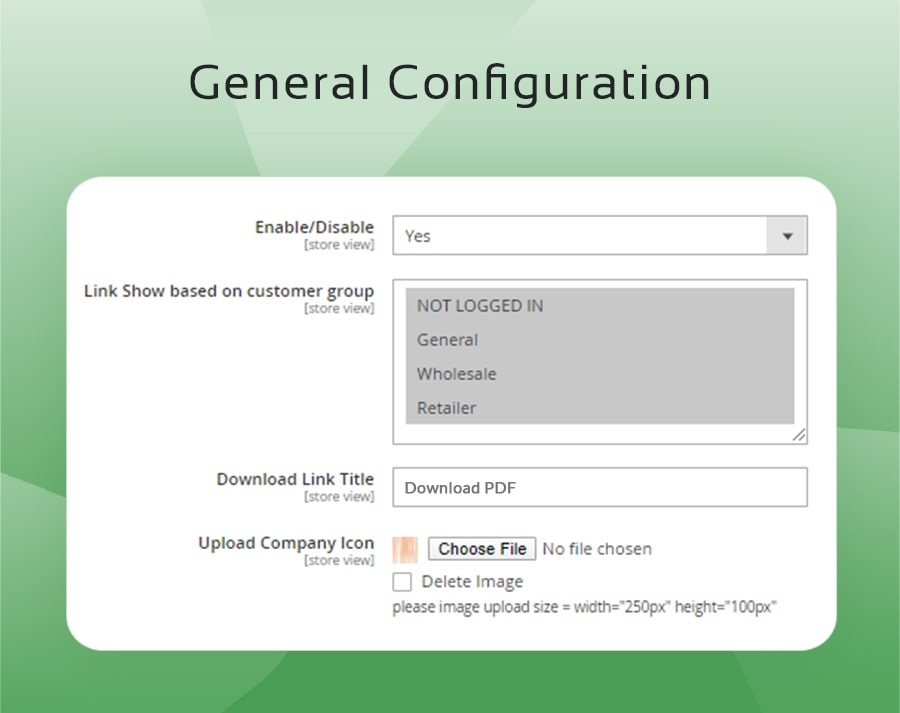Click the Link Show based on customer group label
Image resolution: width=900 pixels, height=713 pixels.
(x=229, y=291)
